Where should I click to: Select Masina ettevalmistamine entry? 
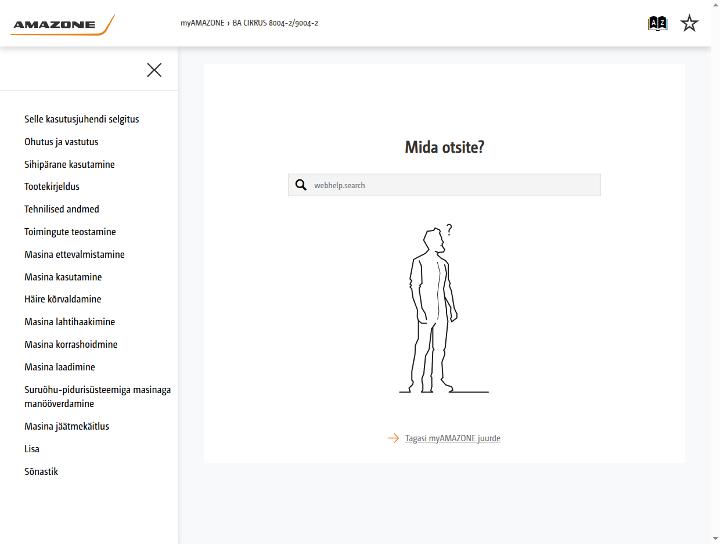(x=74, y=254)
